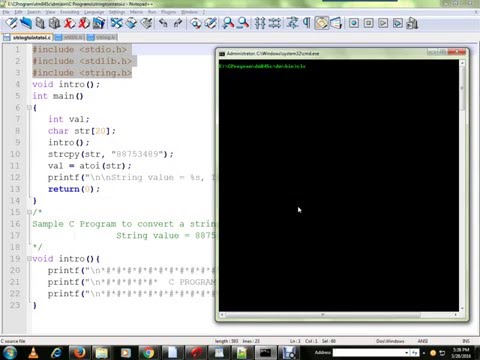Open the Plugins menu
Viewport: 480px width, 360px height.
[x=168, y=12]
